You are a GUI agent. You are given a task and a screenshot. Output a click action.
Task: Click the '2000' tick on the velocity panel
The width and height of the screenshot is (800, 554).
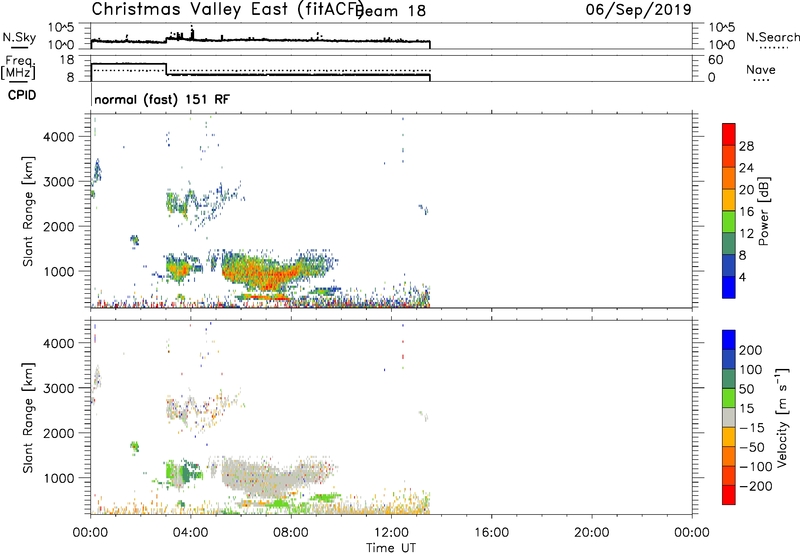[x=58, y=433]
